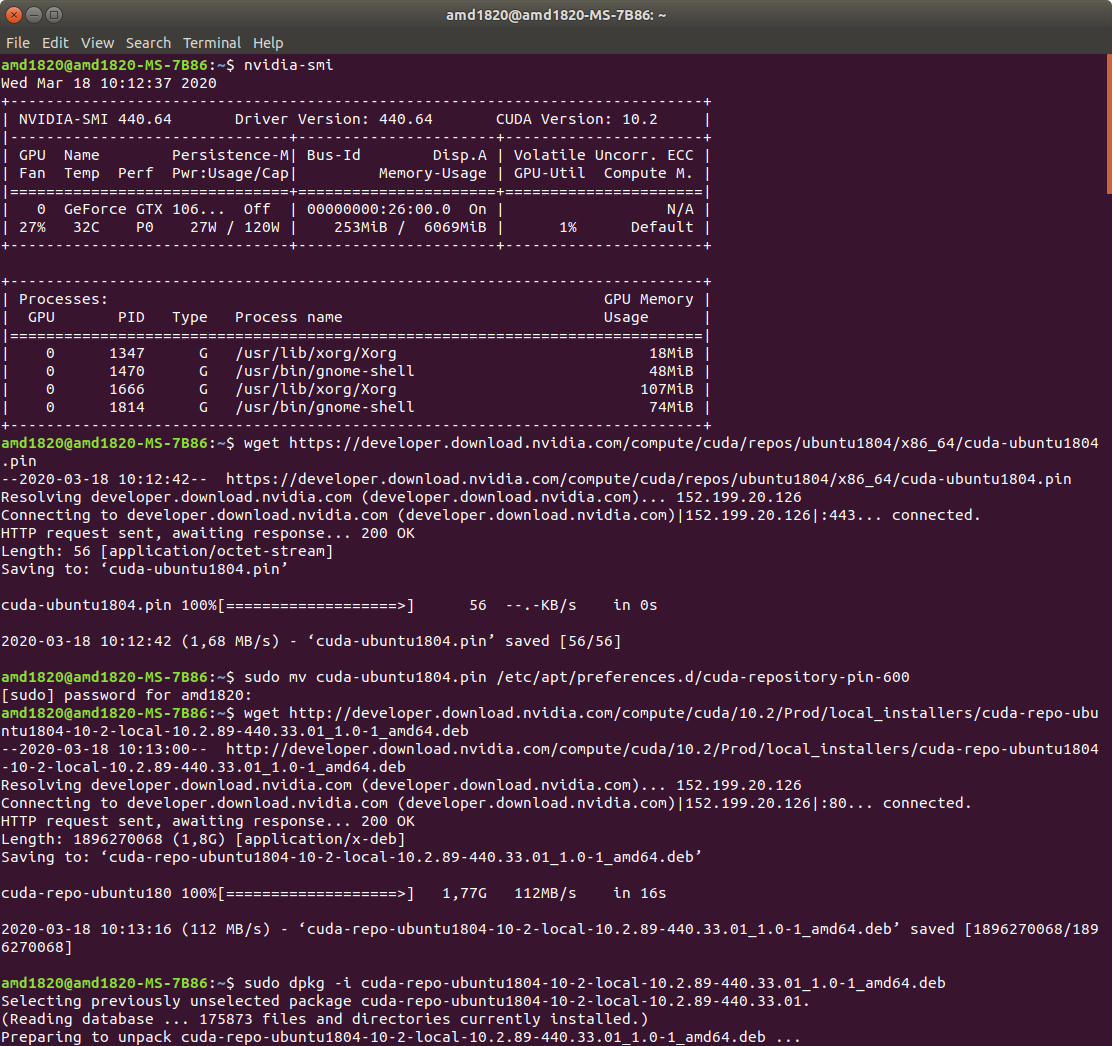Screen dimensions: 1112x1046
Task: Click '/usr/bin/gnome-shell' in the 48MiB row
Action: coord(325,371)
